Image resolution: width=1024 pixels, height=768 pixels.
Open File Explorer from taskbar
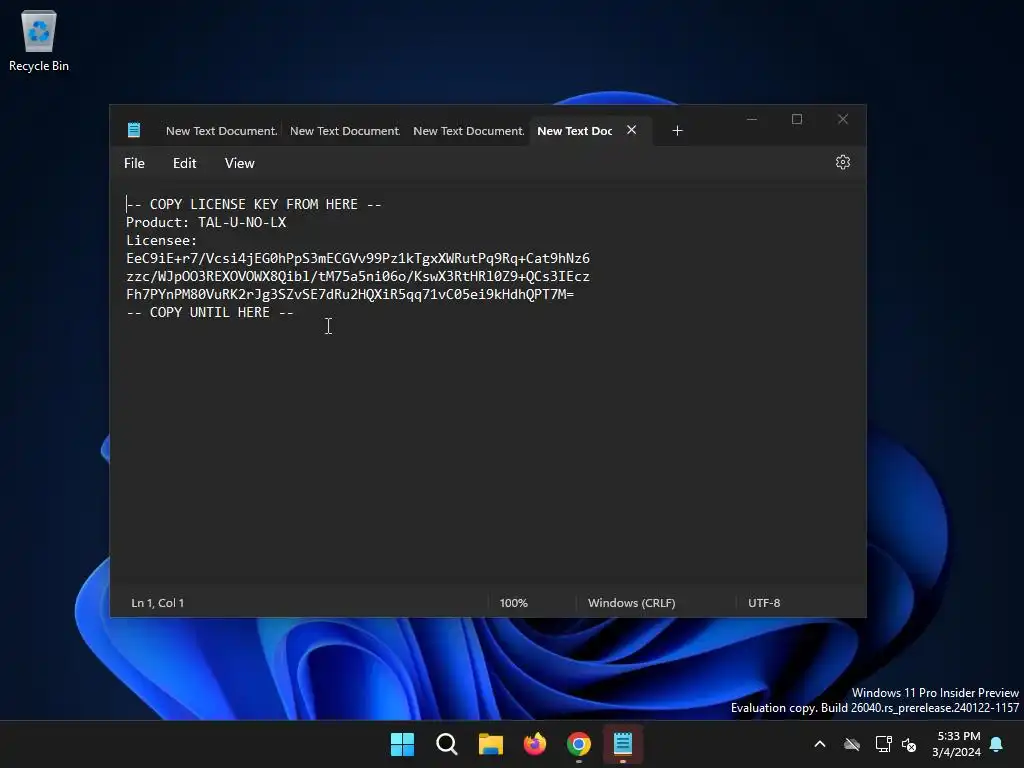click(x=490, y=744)
